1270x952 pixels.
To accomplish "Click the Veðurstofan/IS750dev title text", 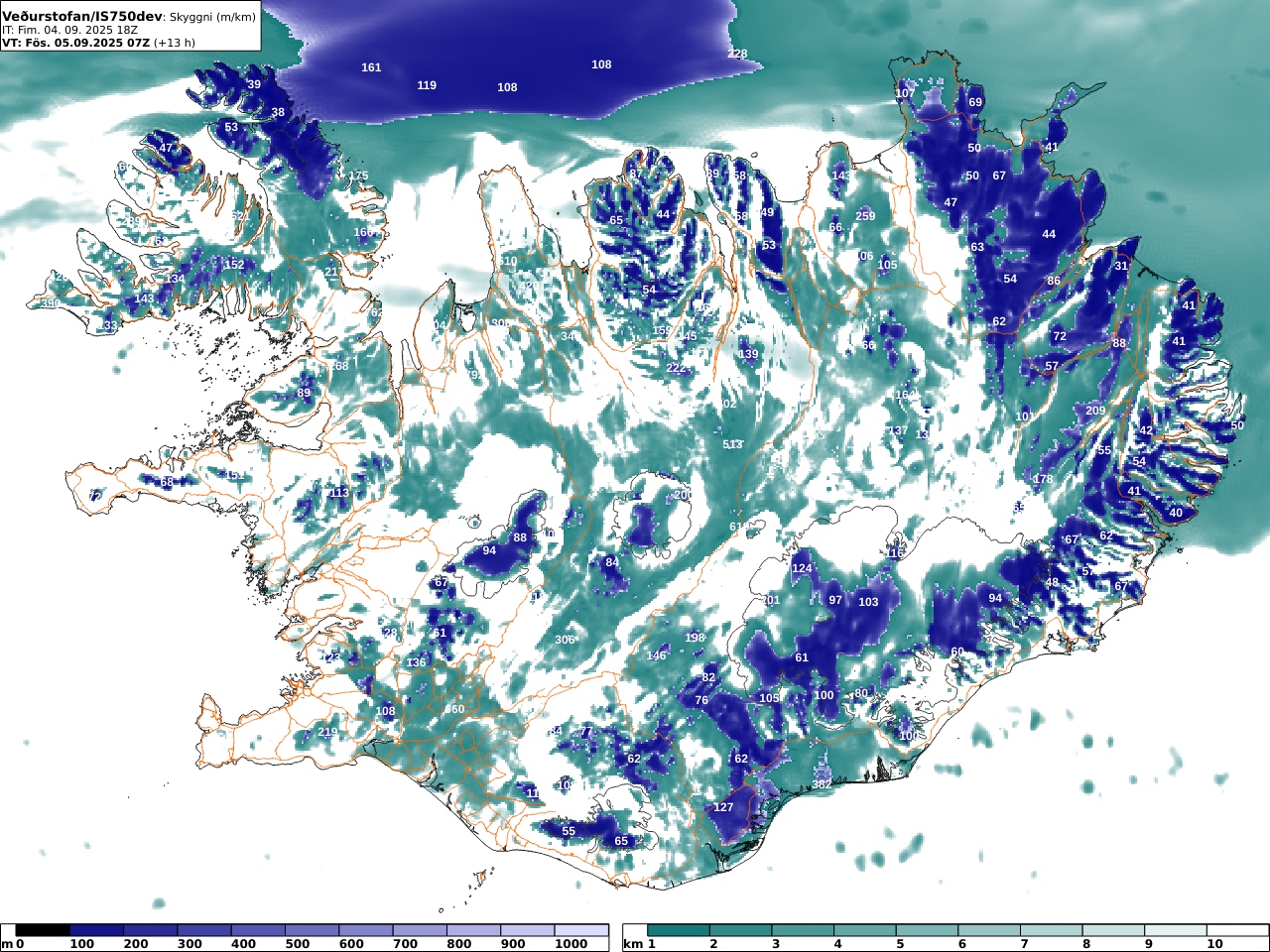I will click(82, 17).
